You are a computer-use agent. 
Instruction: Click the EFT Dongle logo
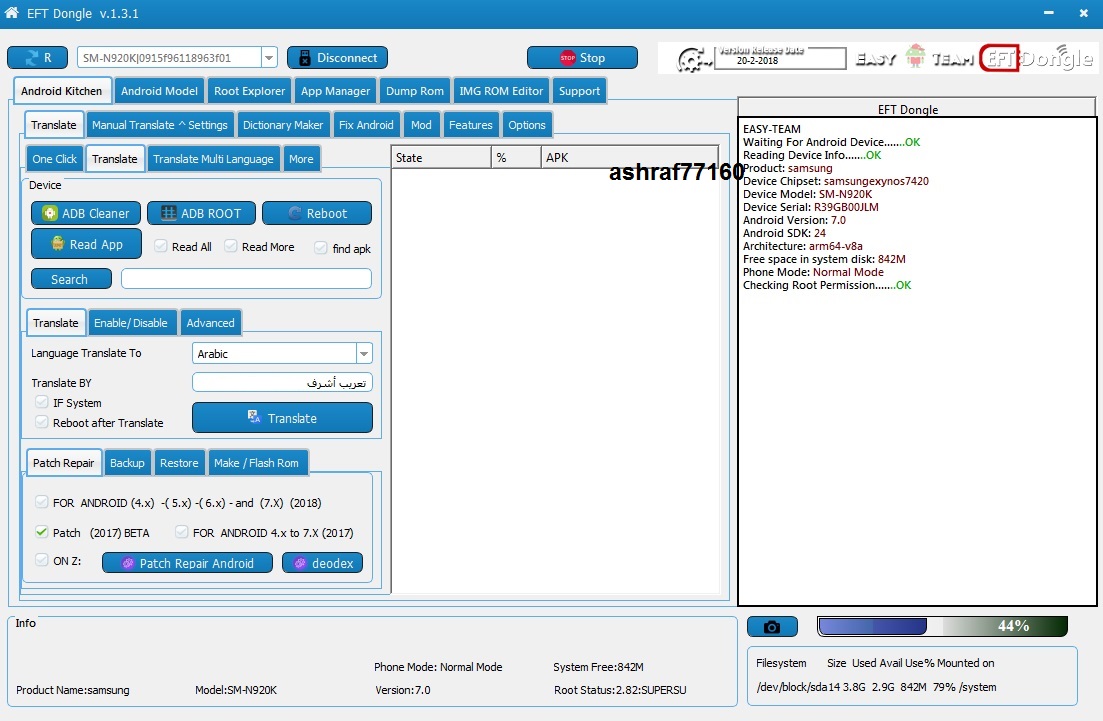1037,58
